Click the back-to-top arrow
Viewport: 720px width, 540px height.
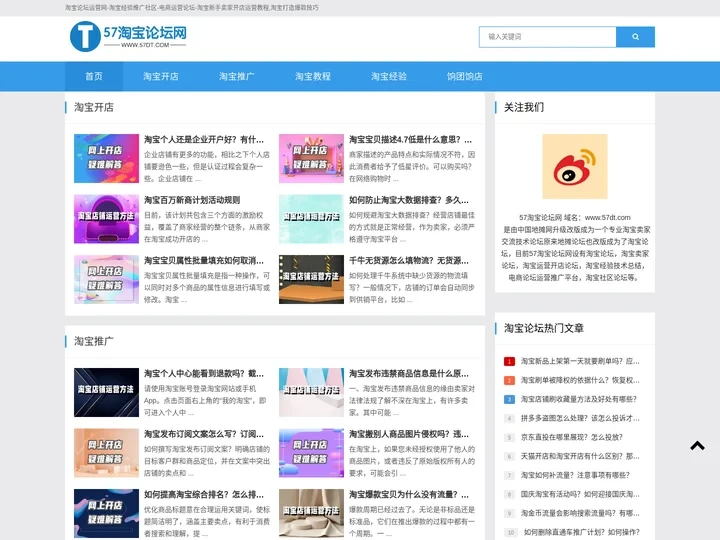(697, 445)
